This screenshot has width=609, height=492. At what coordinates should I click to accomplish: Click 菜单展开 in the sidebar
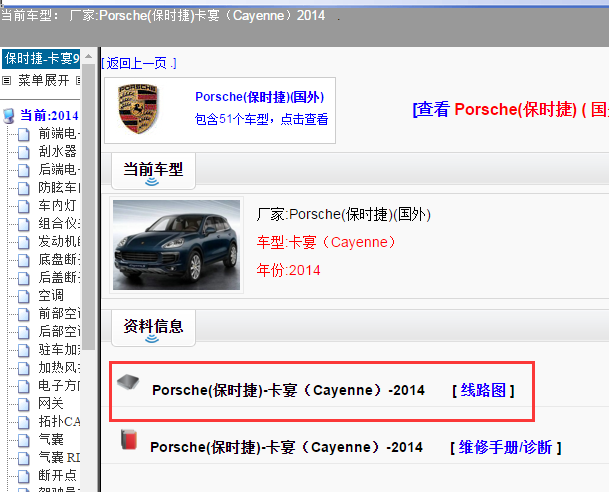pos(44,80)
